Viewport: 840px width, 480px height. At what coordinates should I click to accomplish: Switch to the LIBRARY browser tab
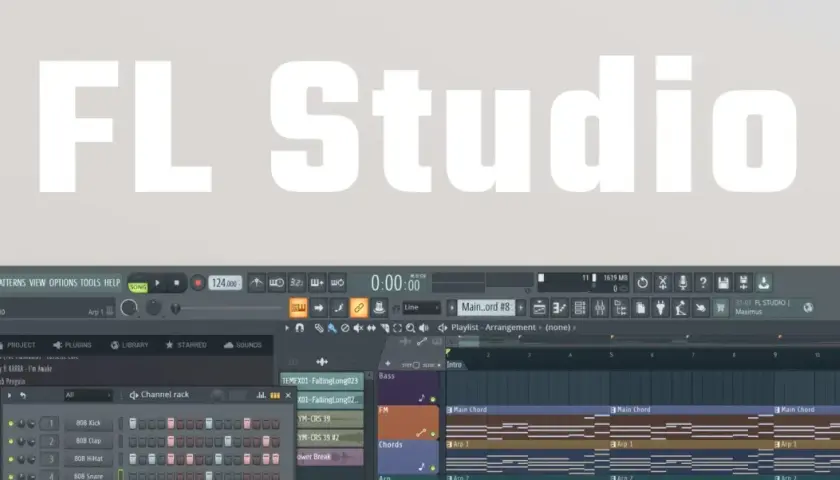click(x=129, y=345)
